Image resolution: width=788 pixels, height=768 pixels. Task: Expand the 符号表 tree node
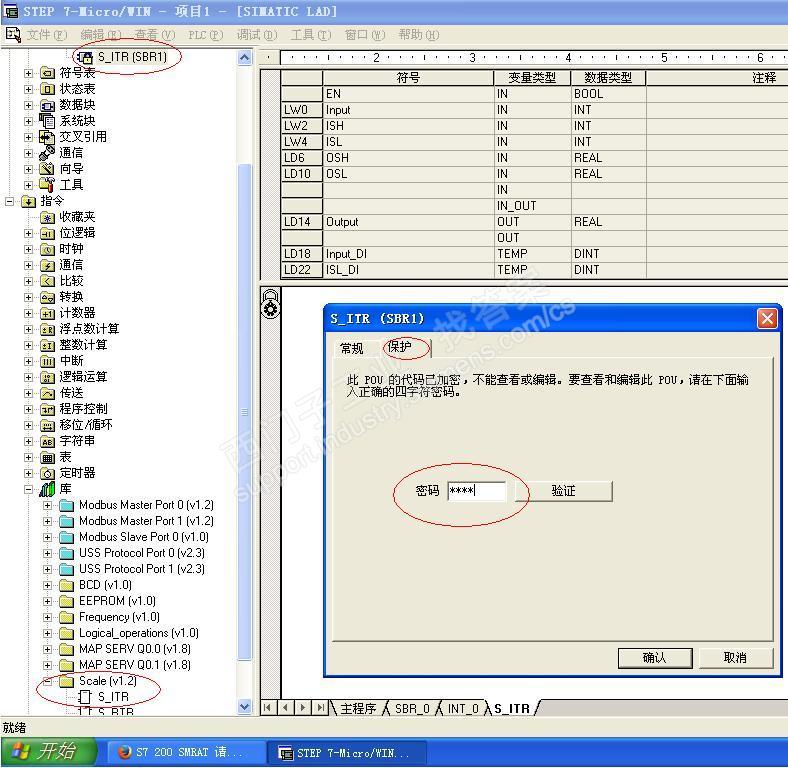29,73
